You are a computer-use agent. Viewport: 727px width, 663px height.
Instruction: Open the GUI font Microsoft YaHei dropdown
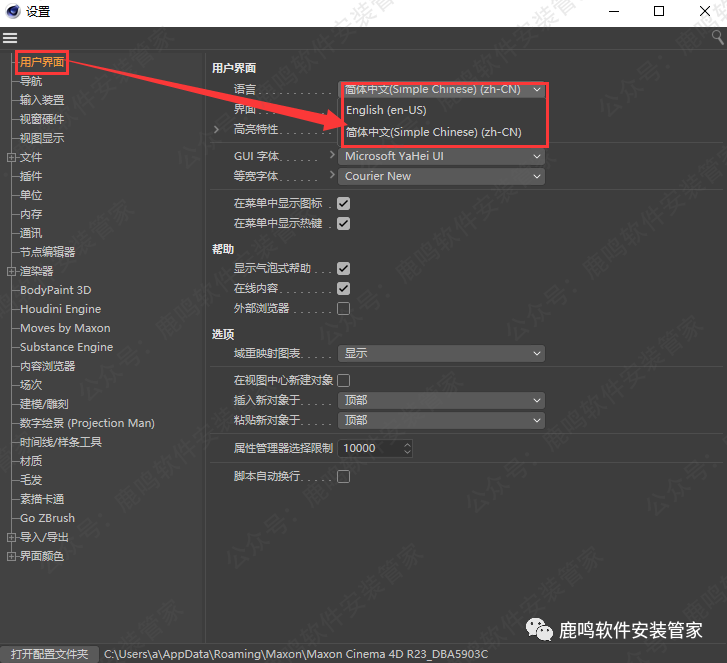(x=442, y=157)
